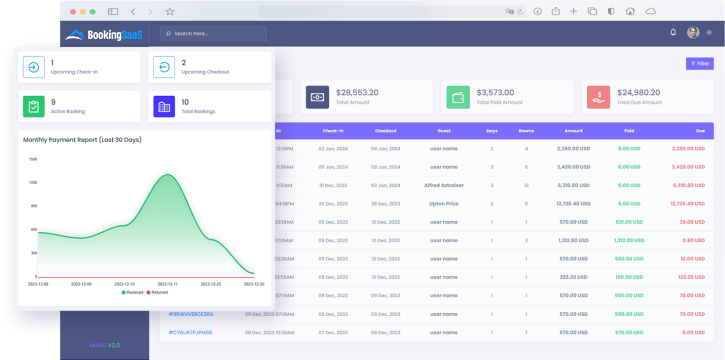The width and height of the screenshot is (725, 360).
Task: Toggle the Returned legend in chart
Action: click(158, 293)
